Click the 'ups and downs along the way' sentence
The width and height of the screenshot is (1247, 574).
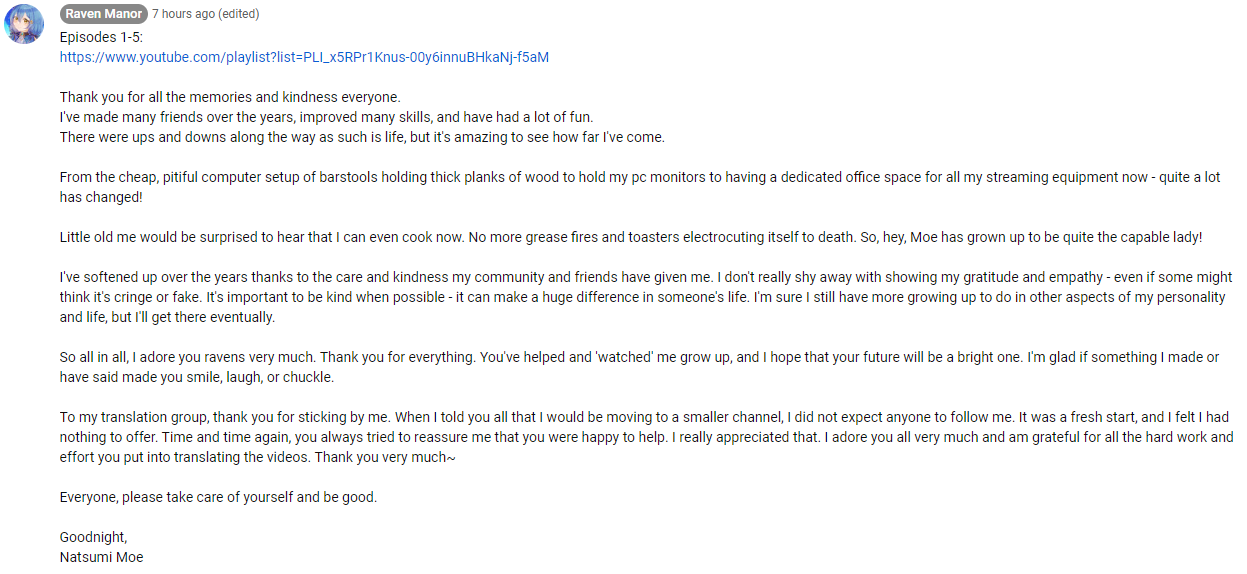tap(362, 137)
